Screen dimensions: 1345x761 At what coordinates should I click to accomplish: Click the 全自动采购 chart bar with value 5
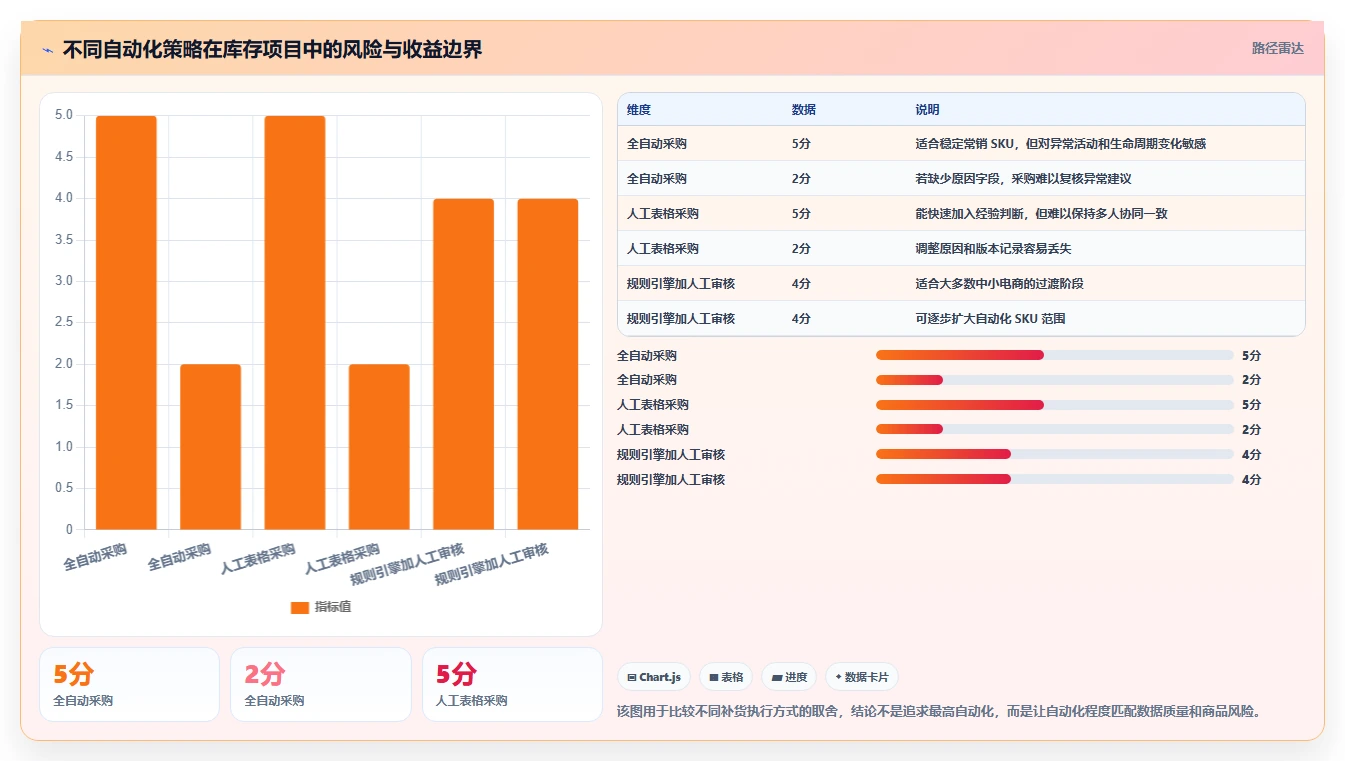coord(126,322)
